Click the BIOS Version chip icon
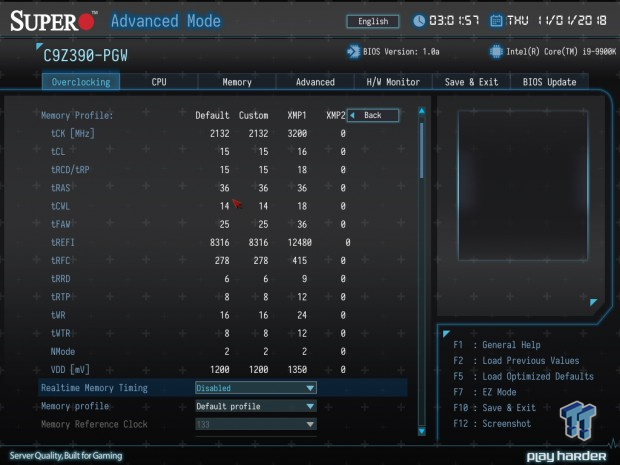 click(x=353, y=52)
